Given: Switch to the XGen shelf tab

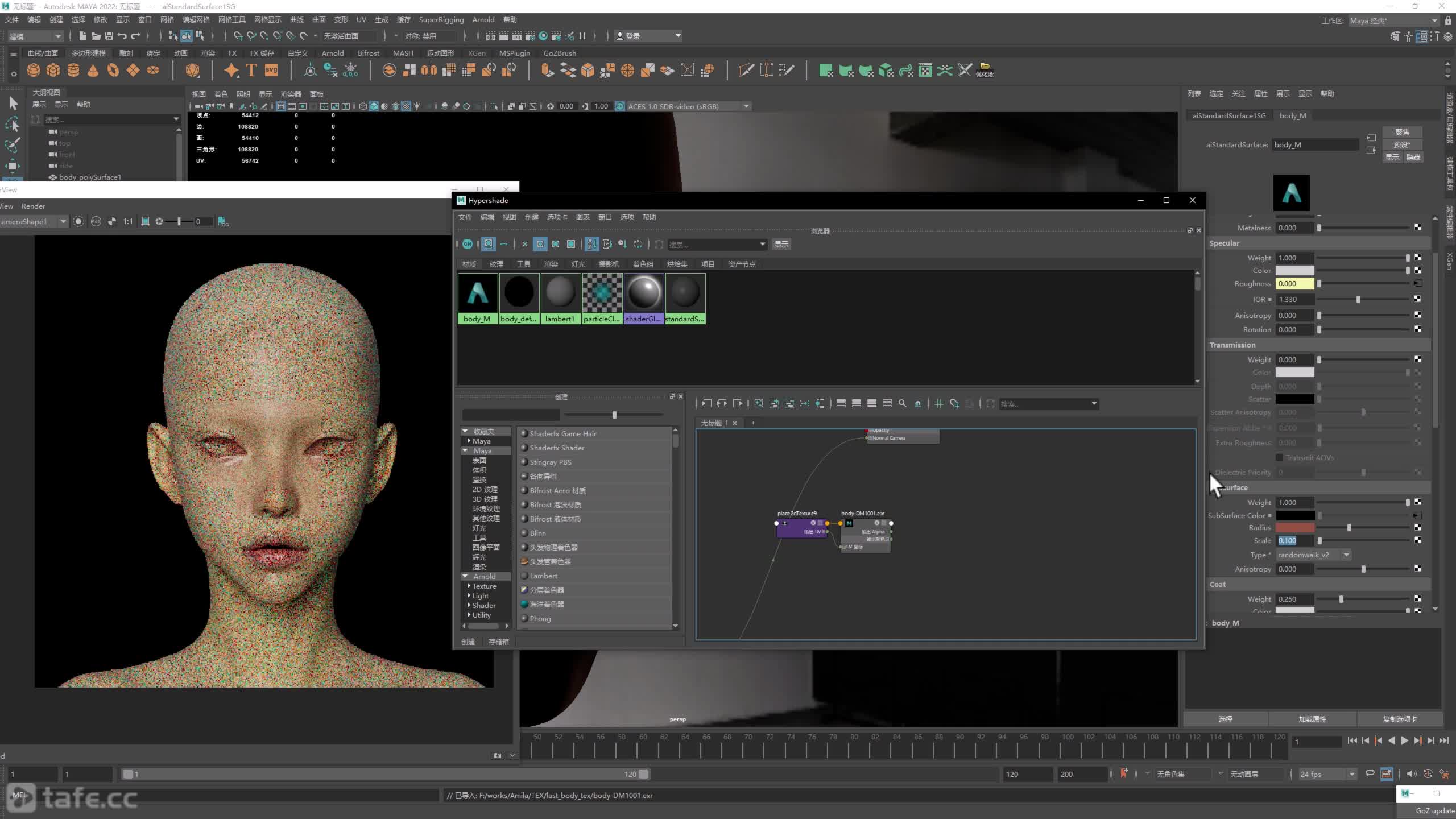Looking at the screenshot, I should [477, 53].
